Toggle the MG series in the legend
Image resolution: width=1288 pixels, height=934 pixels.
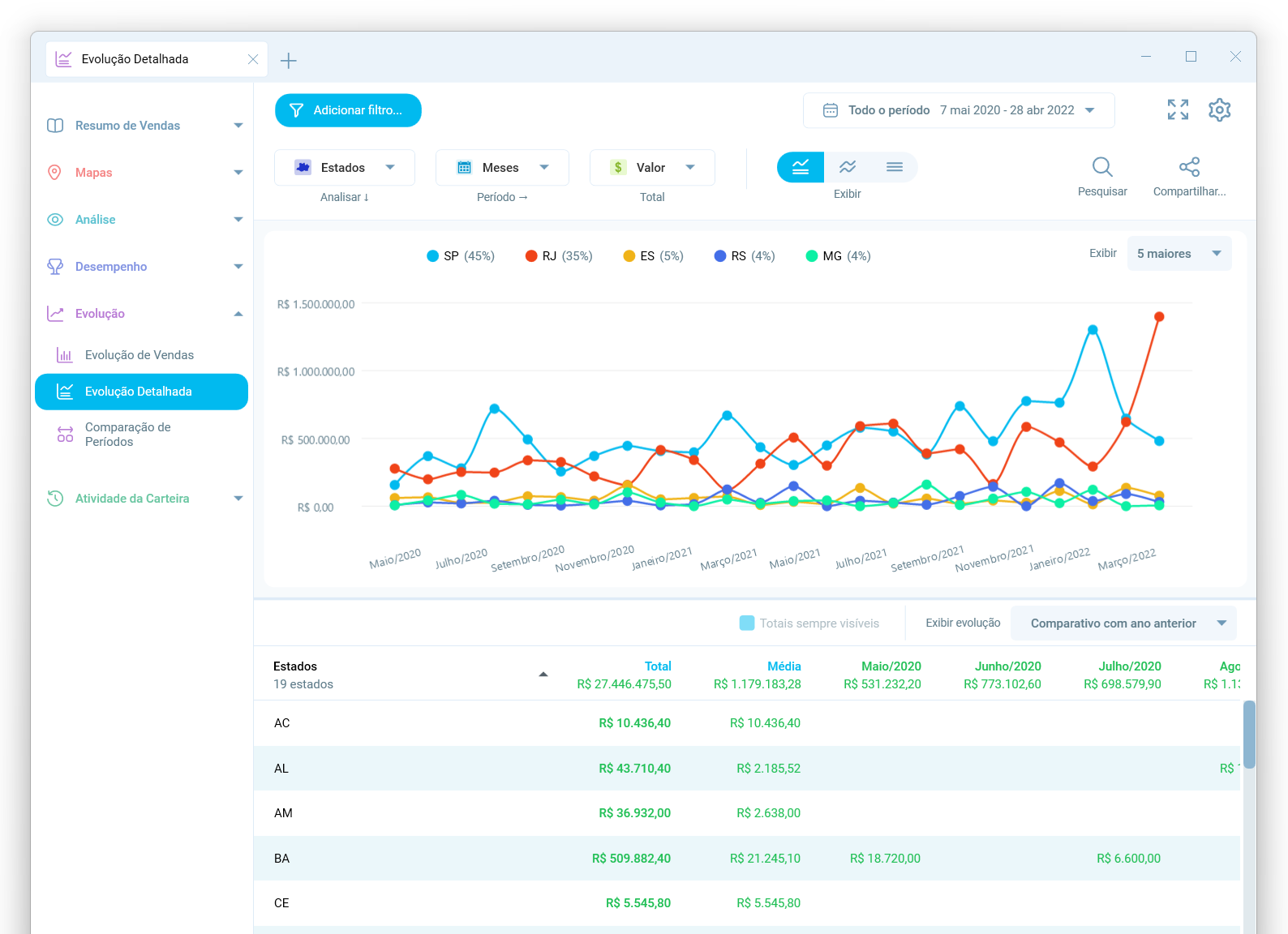coord(838,256)
